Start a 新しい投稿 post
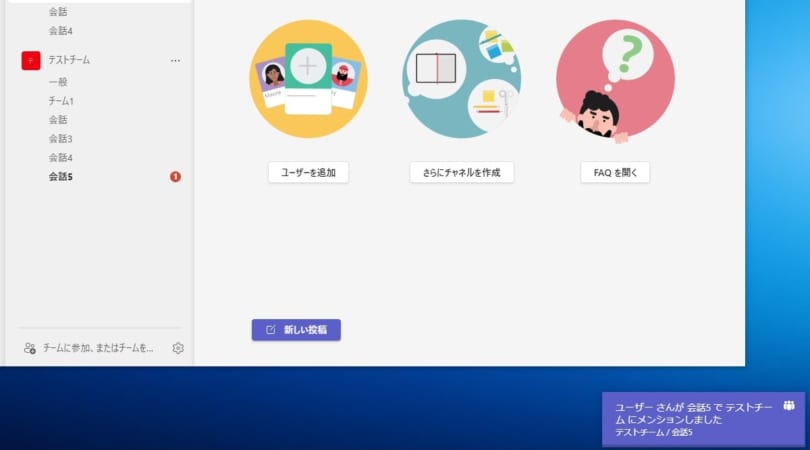Image resolution: width=810 pixels, height=450 pixels. point(296,330)
